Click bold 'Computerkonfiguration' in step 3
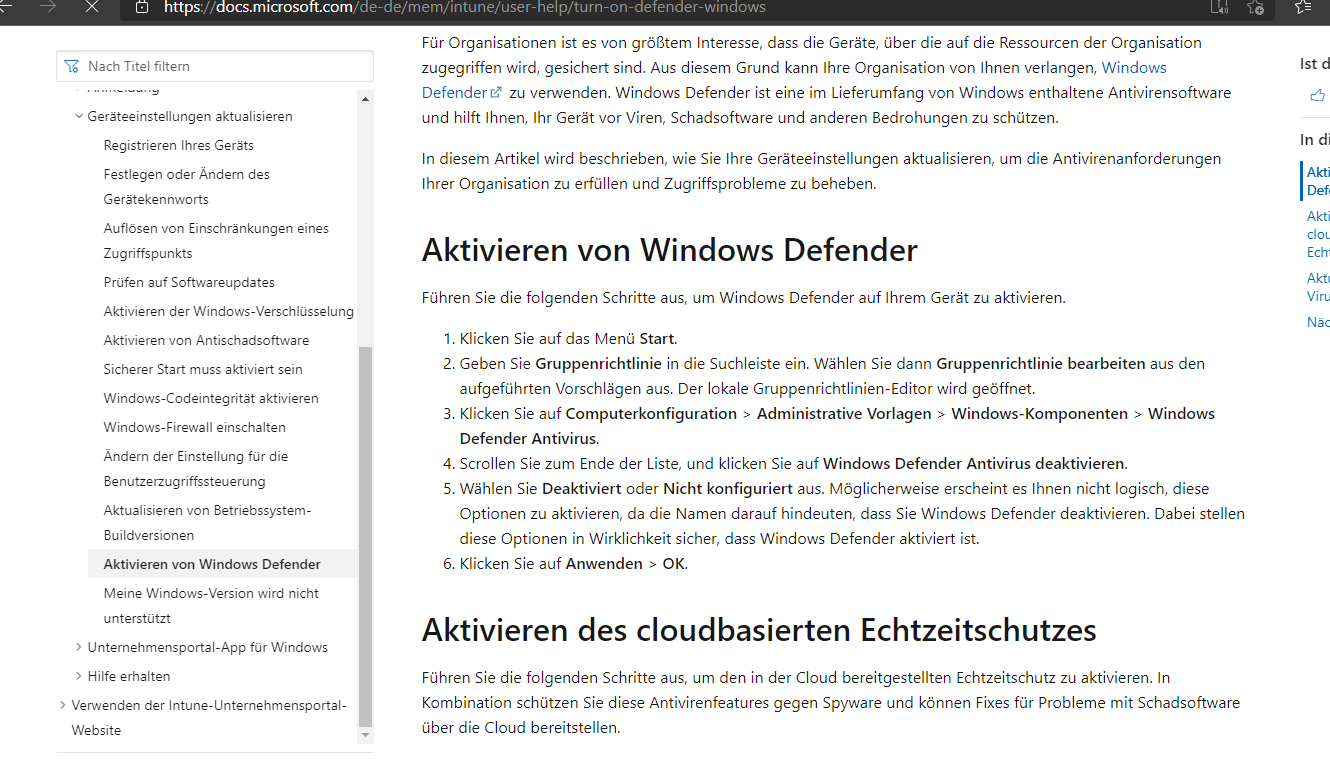The image size is (1330, 759). (x=651, y=413)
